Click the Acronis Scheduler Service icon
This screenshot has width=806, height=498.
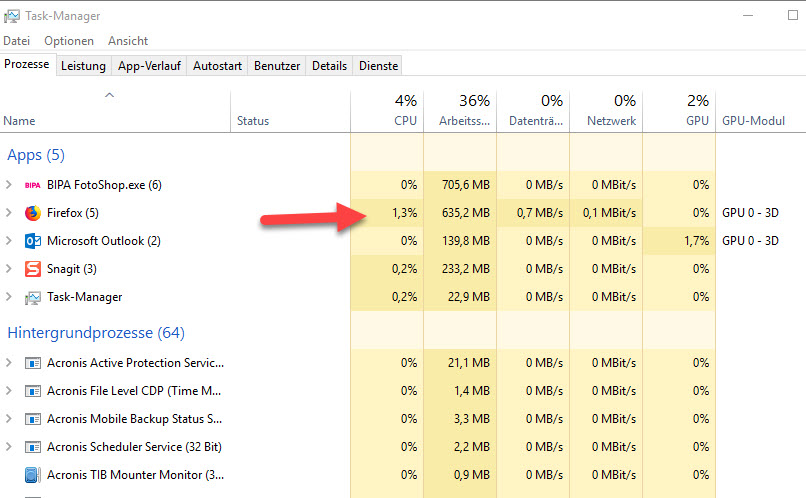pos(32,447)
